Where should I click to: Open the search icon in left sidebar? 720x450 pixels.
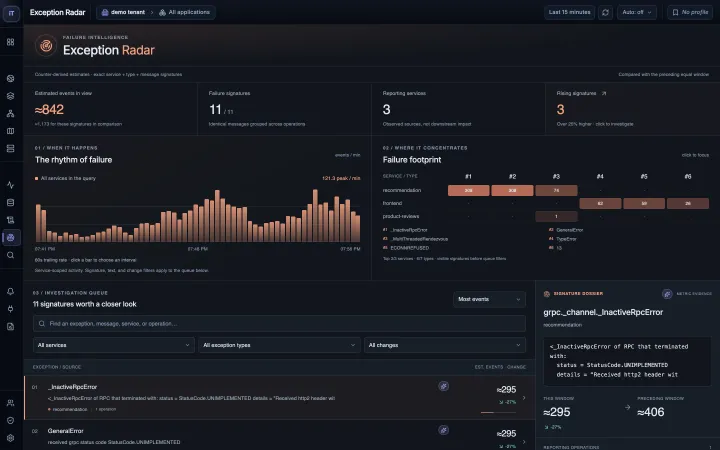coord(11,255)
